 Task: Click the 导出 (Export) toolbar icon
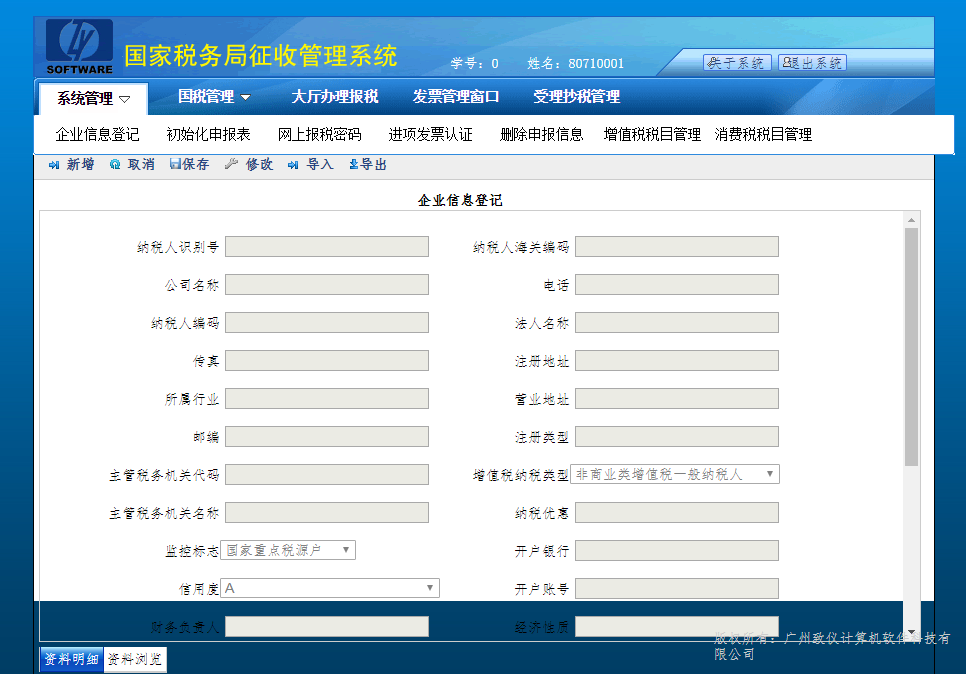pyautogui.click(x=353, y=165)
